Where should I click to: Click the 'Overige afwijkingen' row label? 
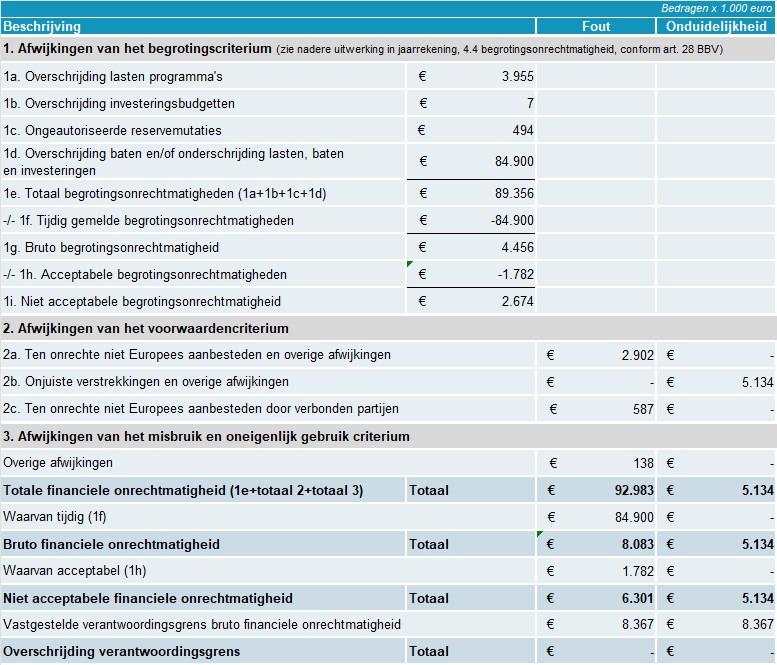coord(58,463)
